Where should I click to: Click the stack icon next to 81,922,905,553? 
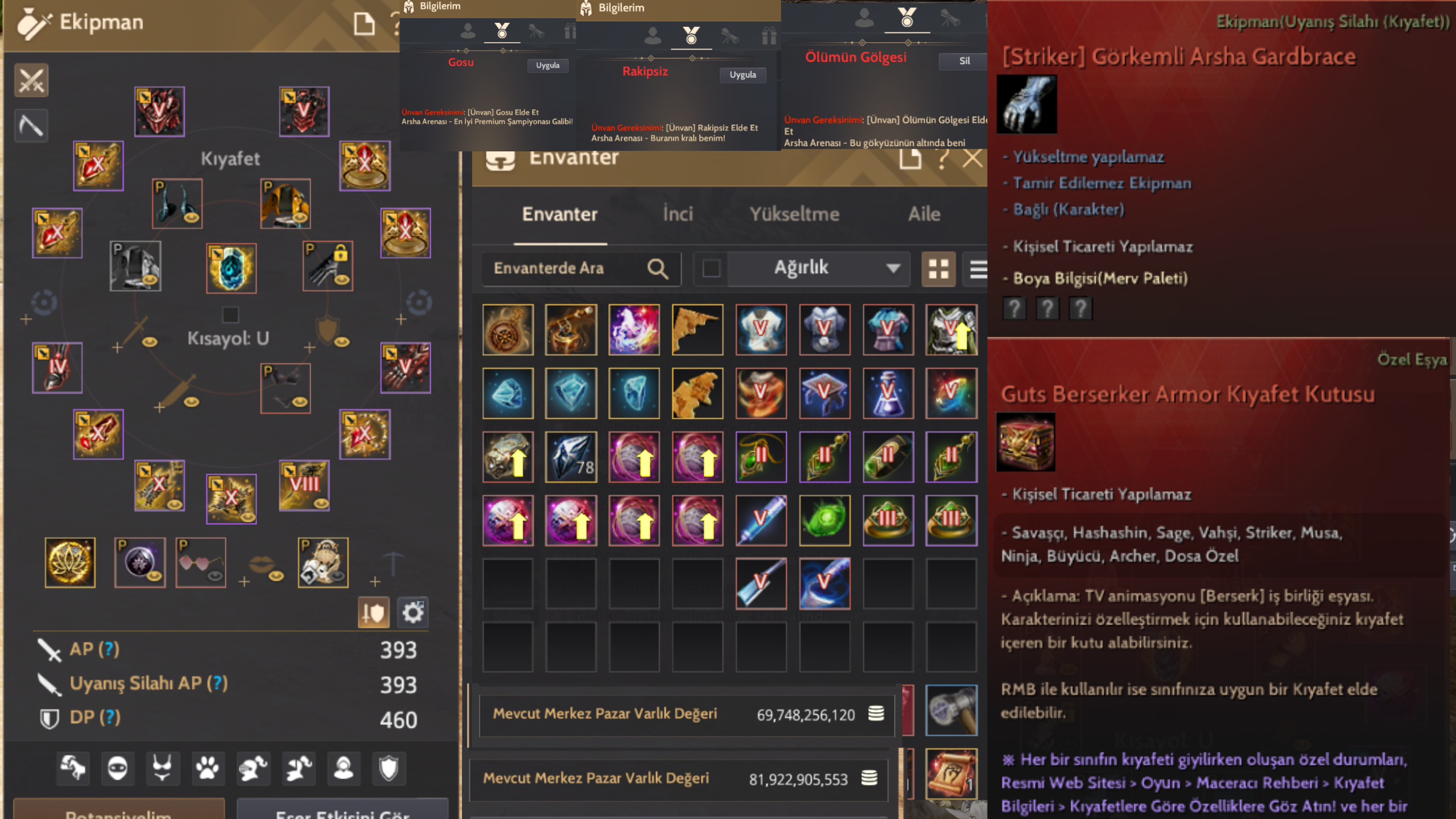click(869, 778)
